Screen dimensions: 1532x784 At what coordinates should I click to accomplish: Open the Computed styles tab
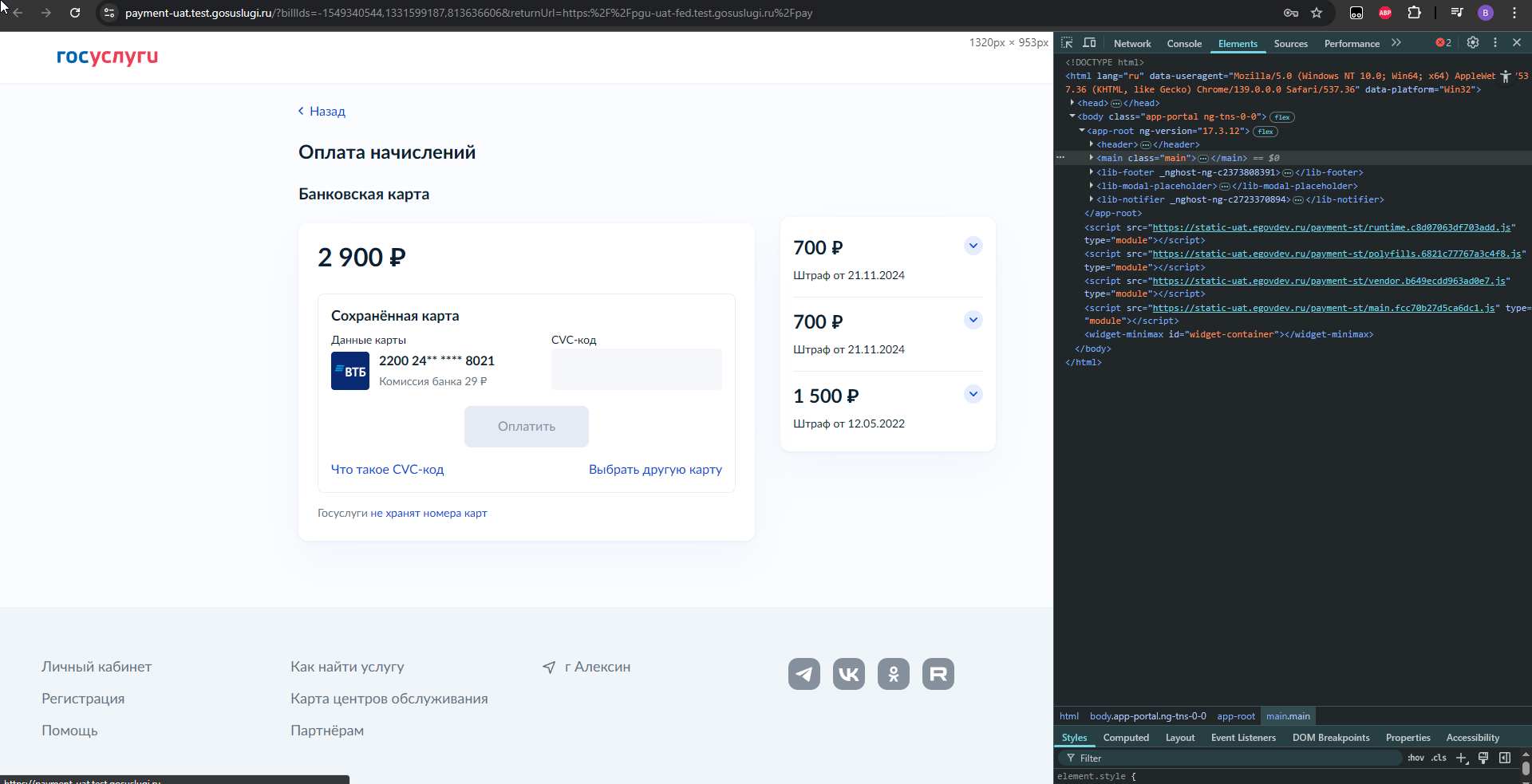[x=1126, y=738]
